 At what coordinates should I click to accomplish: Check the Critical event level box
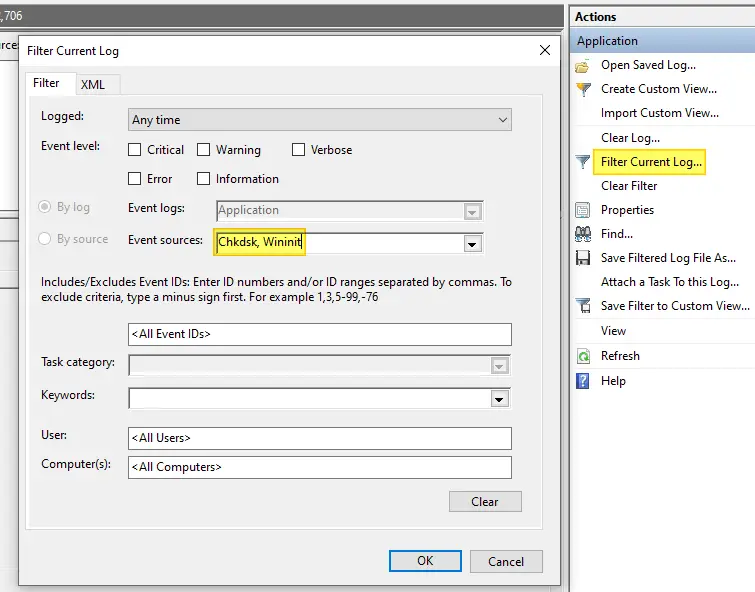coord(135,150)
